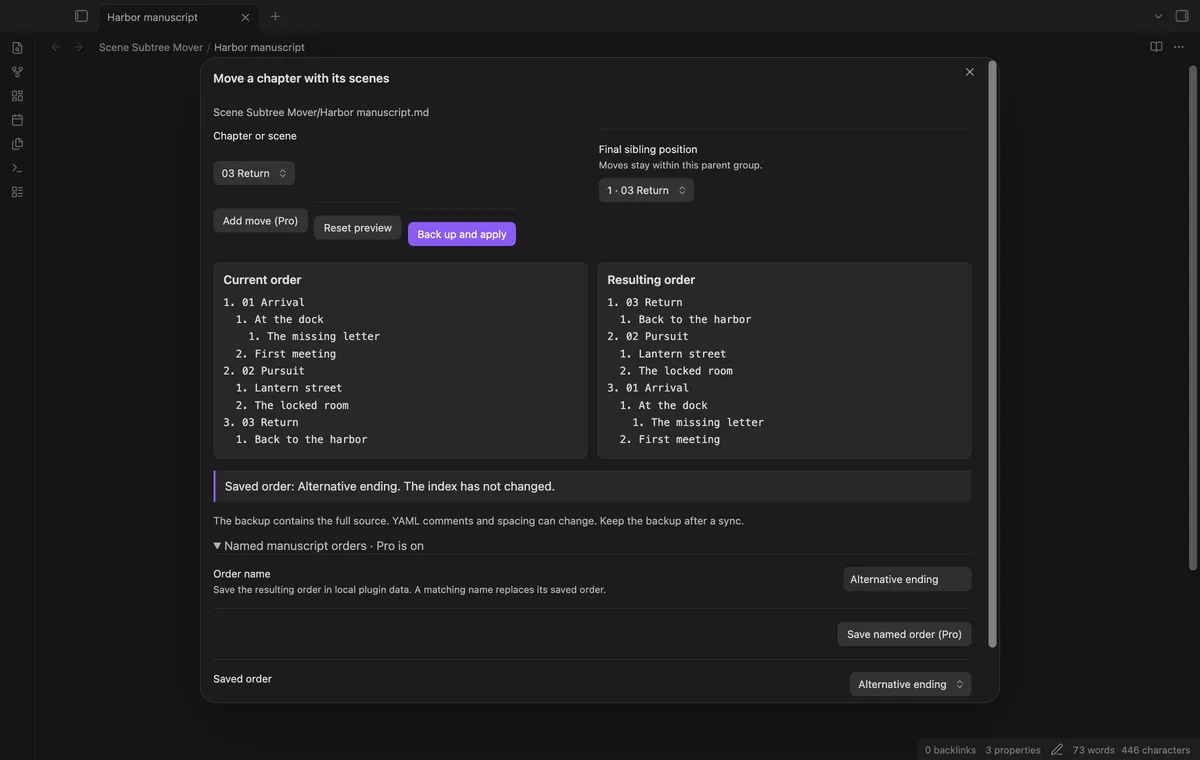Click Save named order (Pro) button
The width and height of the screenshot is (1200, 760).
click(x=904, y=634)
